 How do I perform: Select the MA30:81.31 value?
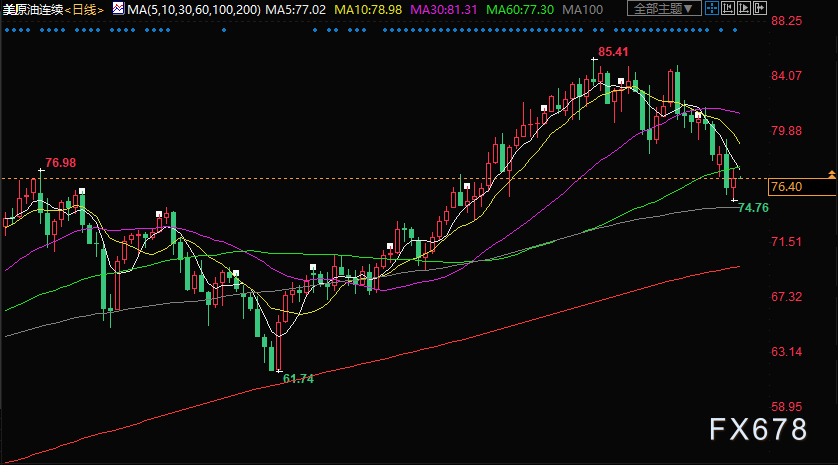coord(444,10)
